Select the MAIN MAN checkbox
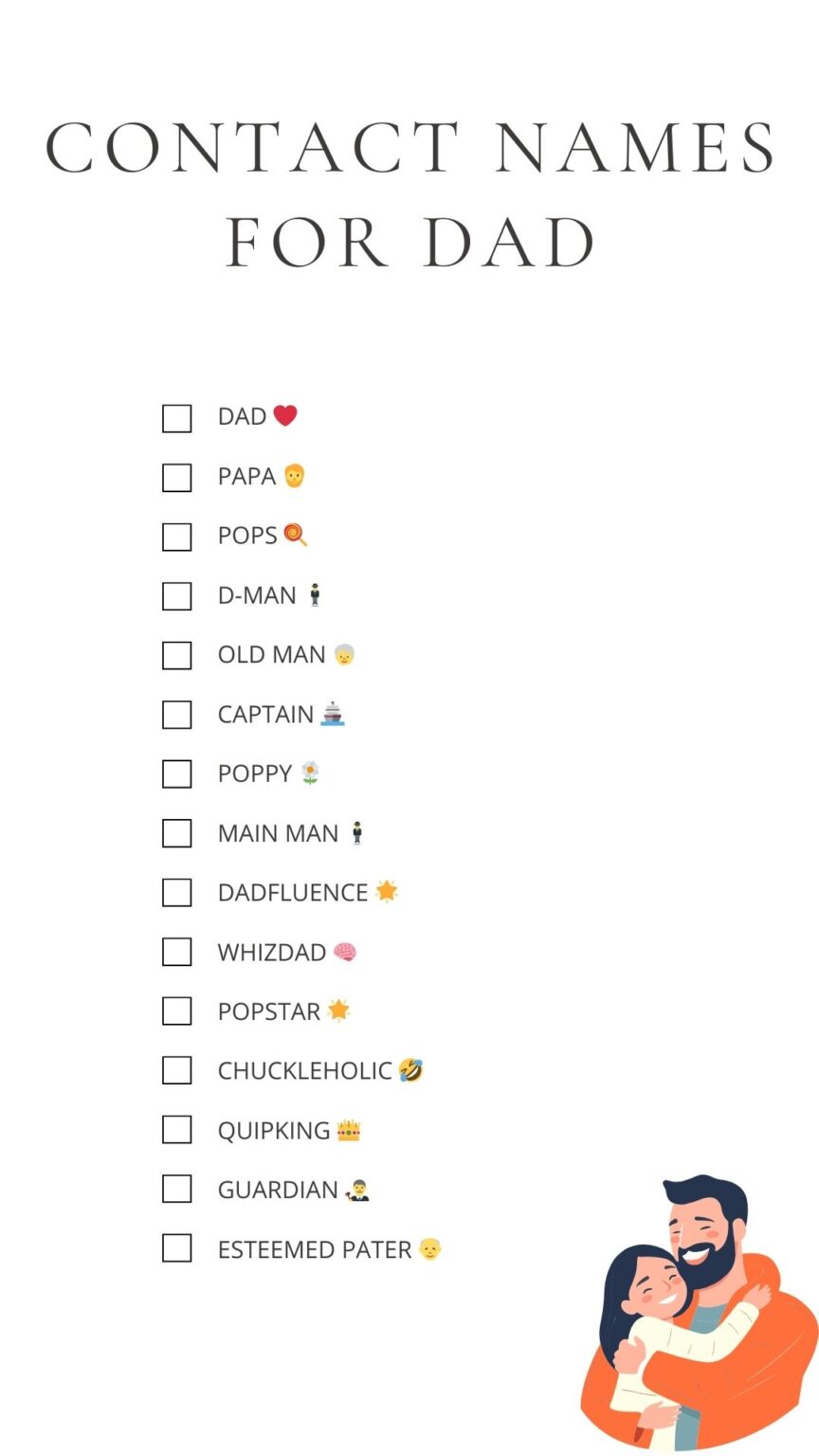 [x=177, y=833]
